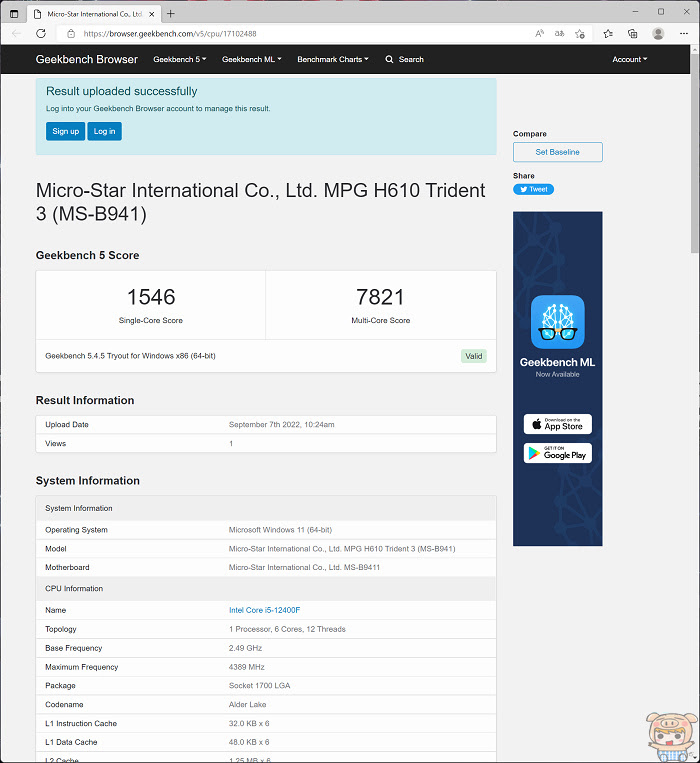This screenshot has height=763, width=700.
Task: Open the Collections icon
Action: click(x=632, y=34)
